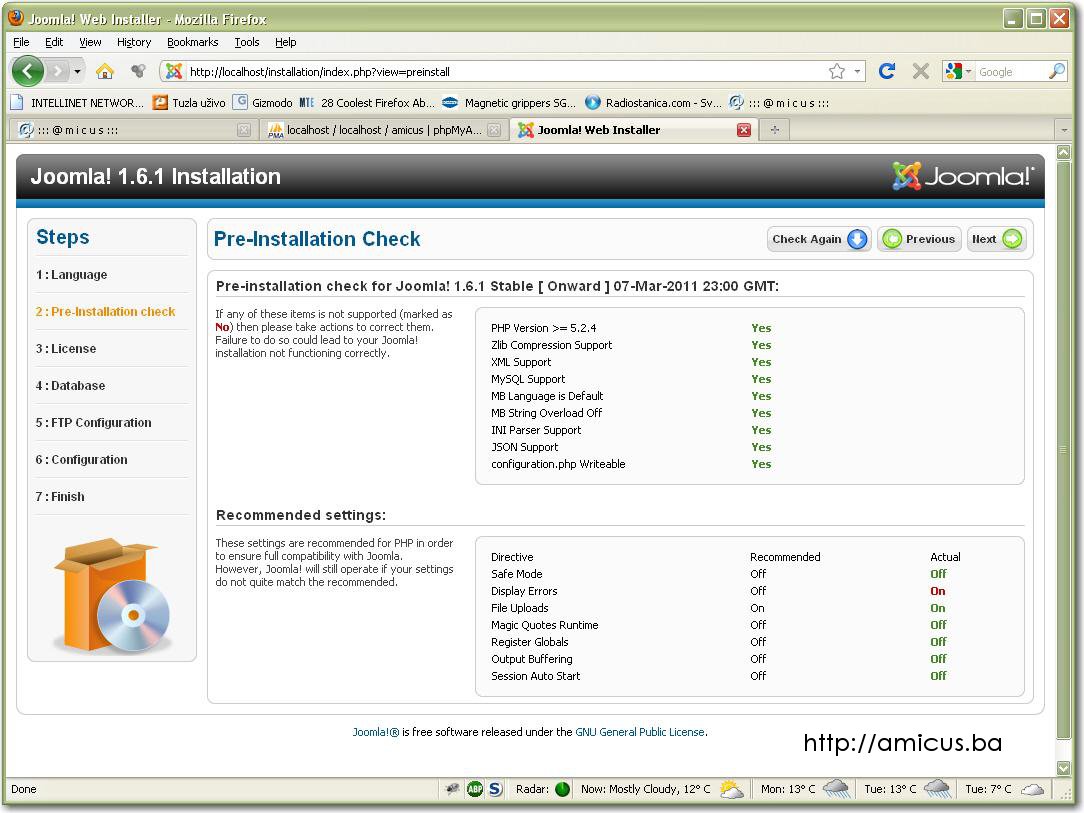
Task: Expand the address bar URL dropdown arrow
Action: click(857, 71)
